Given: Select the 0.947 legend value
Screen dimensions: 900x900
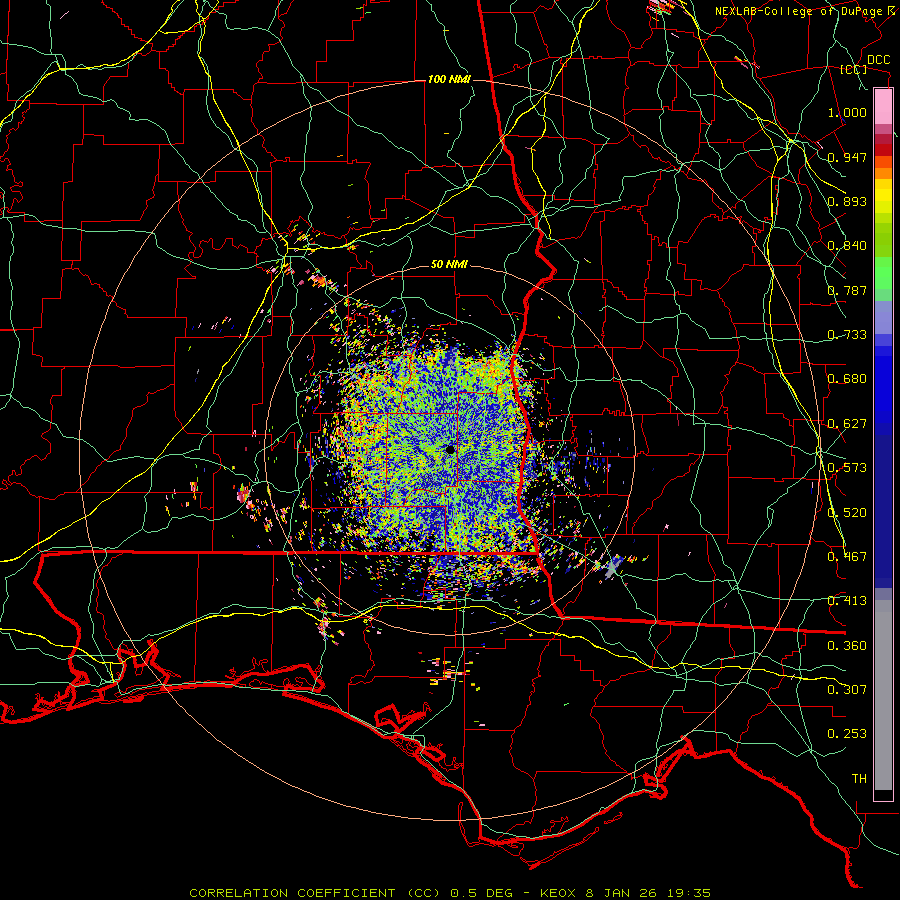Looking at the screenshot, I should (x=847, y=157).
